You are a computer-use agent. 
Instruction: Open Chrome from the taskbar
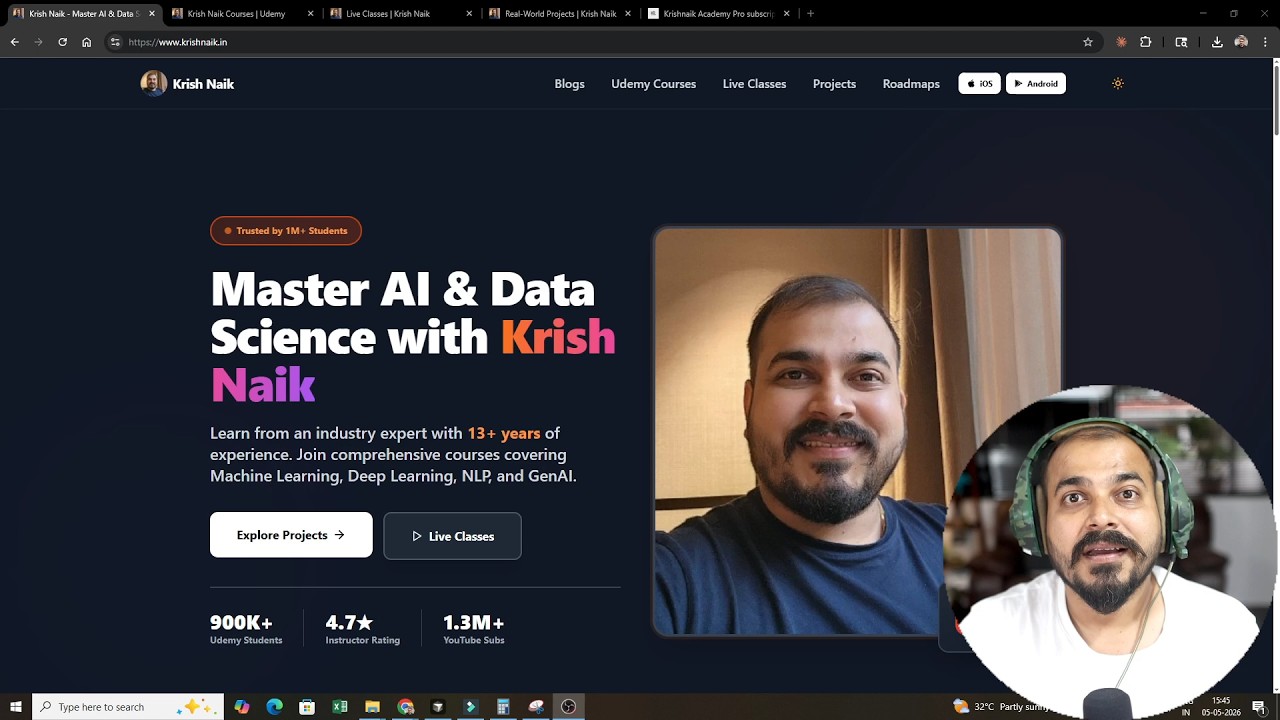tap(405, 707)
